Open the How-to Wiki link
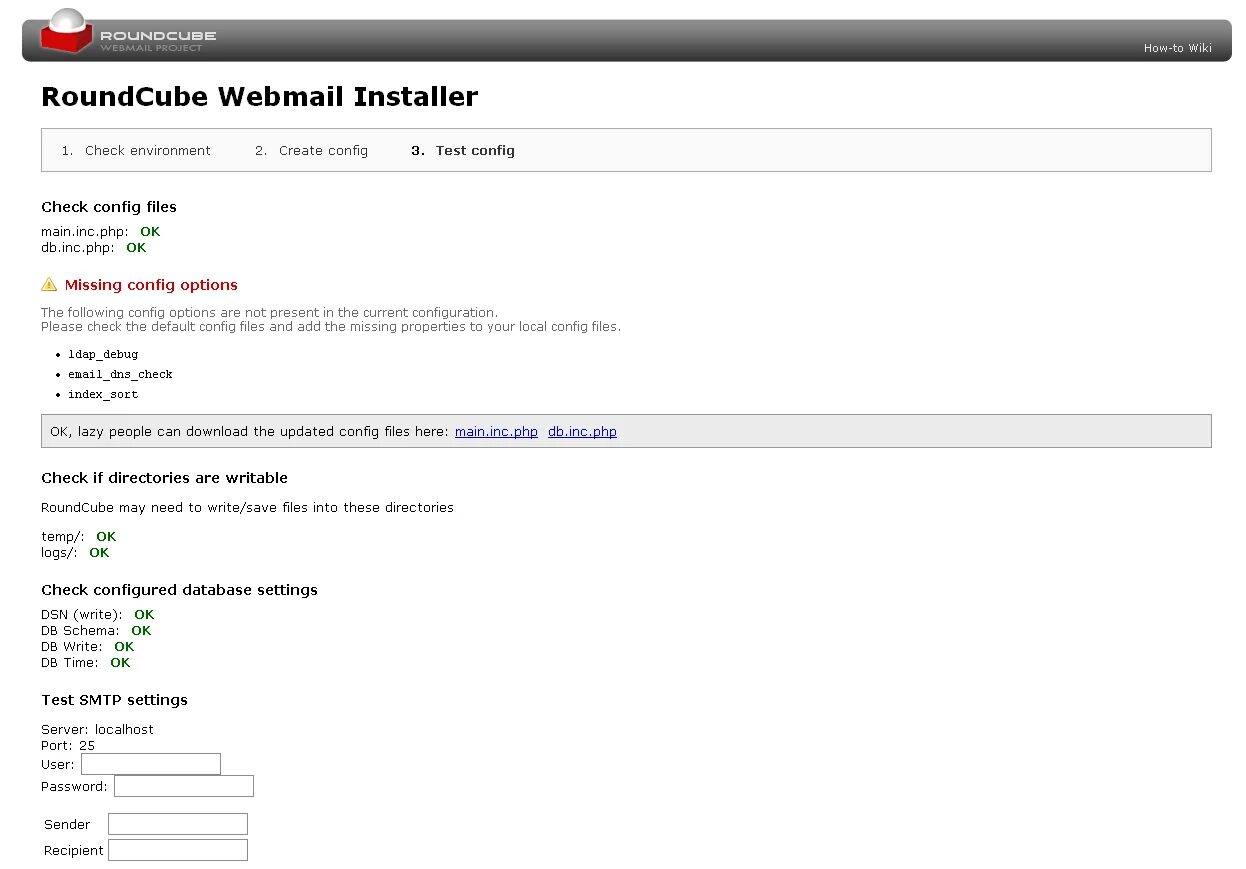This screenshot has height=869, width=1246. (1177, 48)
